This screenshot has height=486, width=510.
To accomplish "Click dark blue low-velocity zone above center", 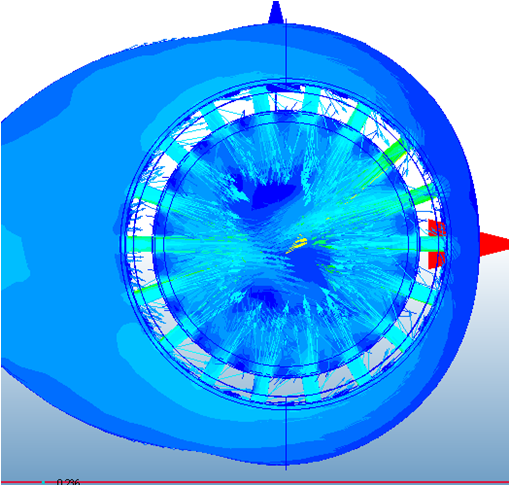I will pos(273,194).
